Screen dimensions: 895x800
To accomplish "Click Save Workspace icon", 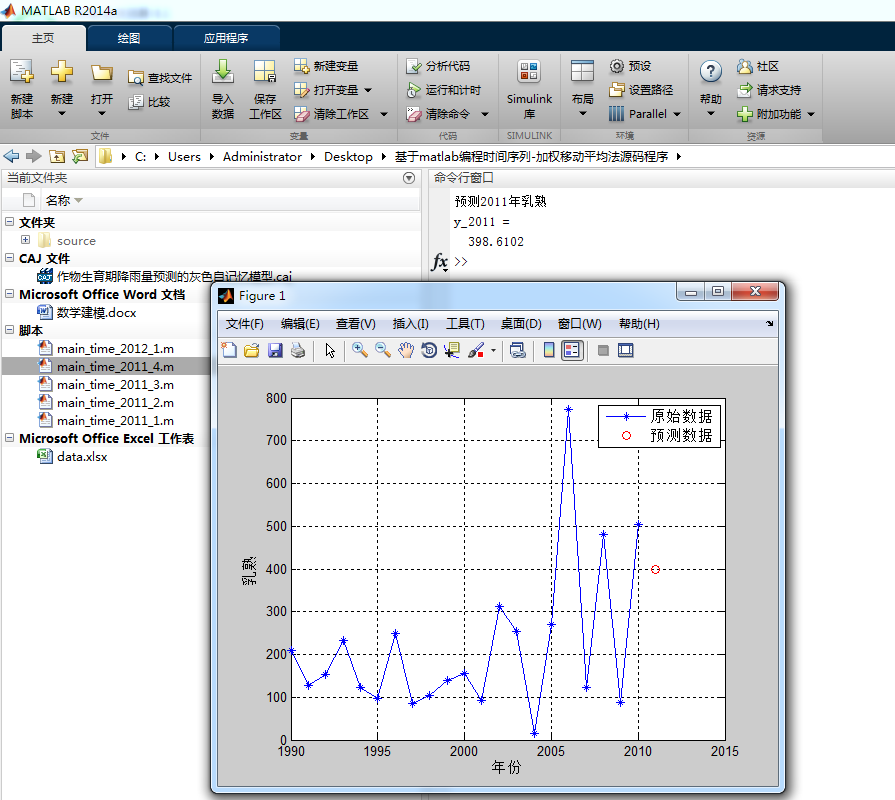I will 265,72.
